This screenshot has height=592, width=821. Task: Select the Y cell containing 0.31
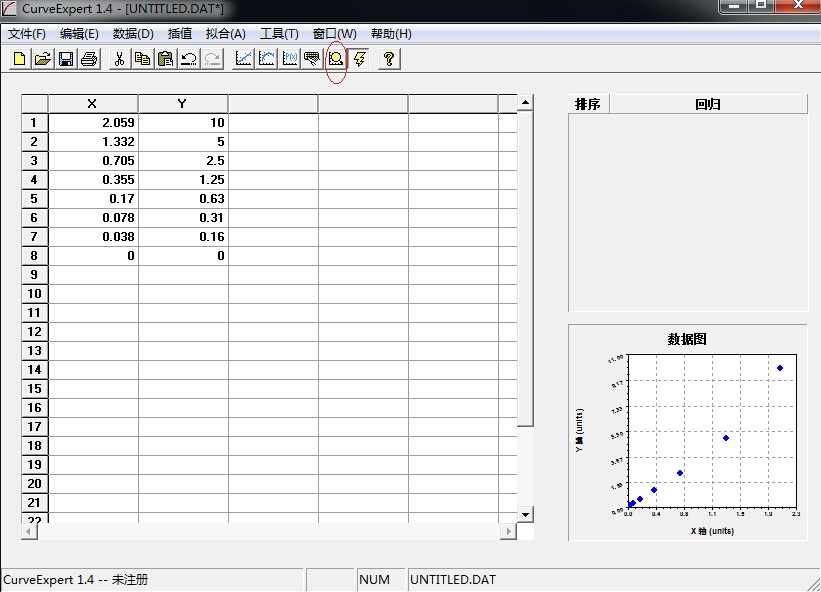point(183,218)
